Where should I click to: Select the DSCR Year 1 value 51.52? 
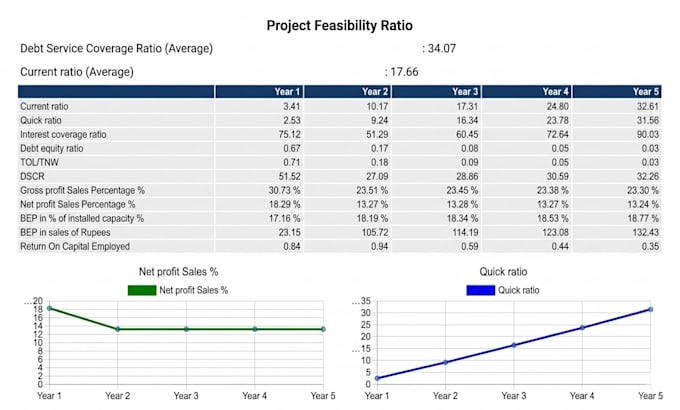tap(289, 177)
